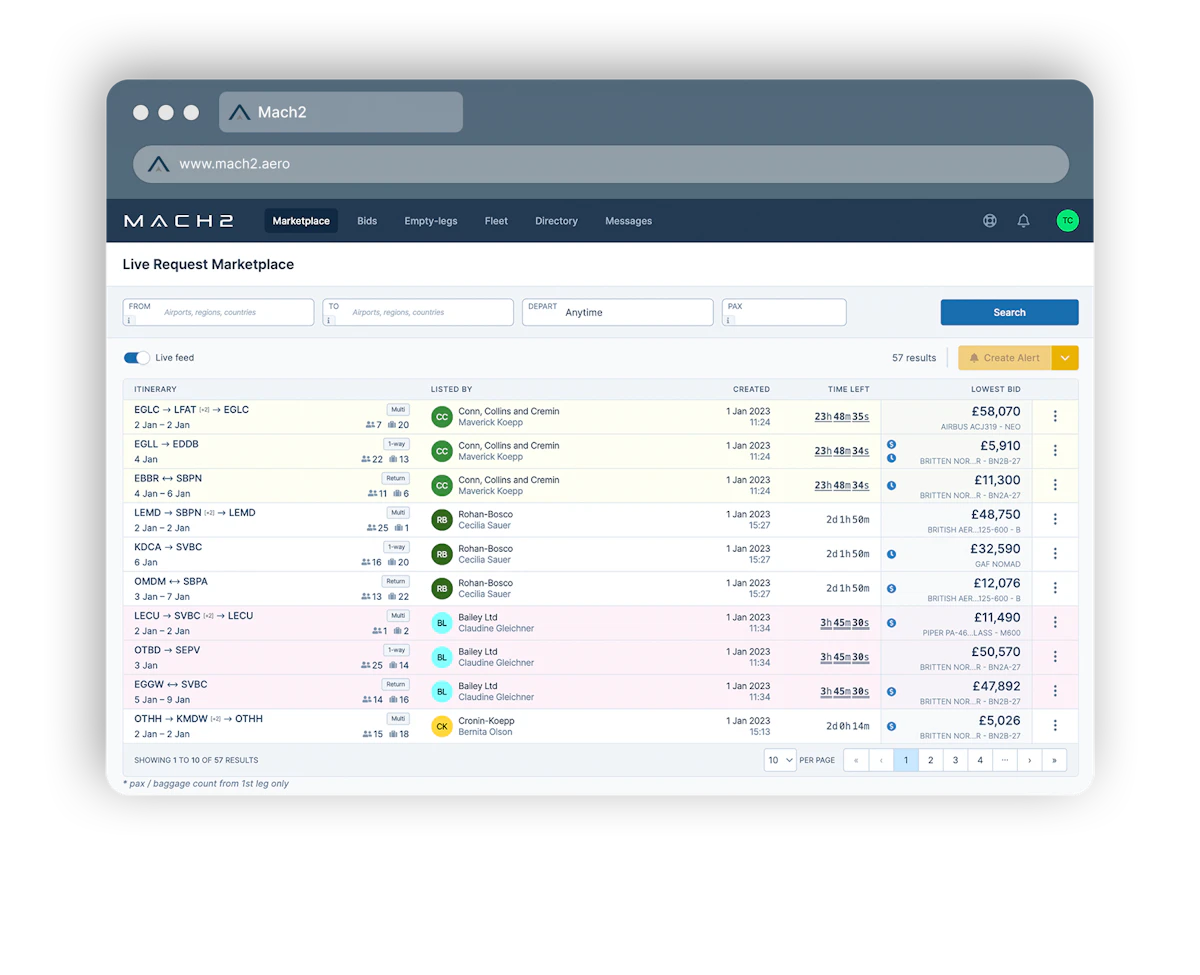Open three-dot menu for KDCA → SVBC row
The height and width of the screenshot is (975, 1200).
click(x=1055, y=554)
